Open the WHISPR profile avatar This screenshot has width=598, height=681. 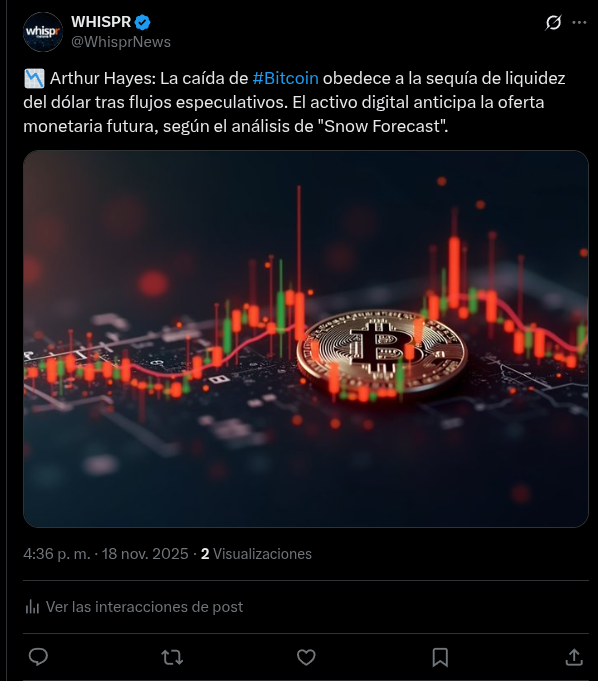click(x=43, y=32)
